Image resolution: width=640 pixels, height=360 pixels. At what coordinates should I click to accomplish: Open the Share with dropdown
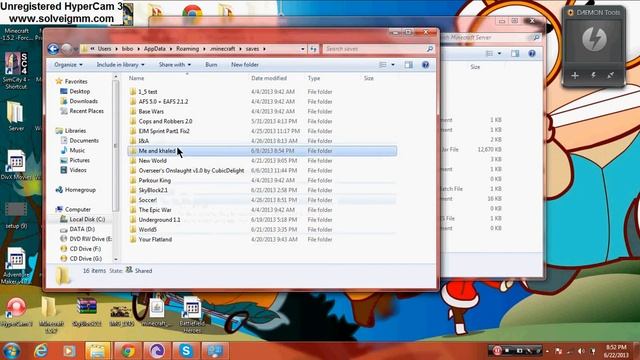(175, 65)
